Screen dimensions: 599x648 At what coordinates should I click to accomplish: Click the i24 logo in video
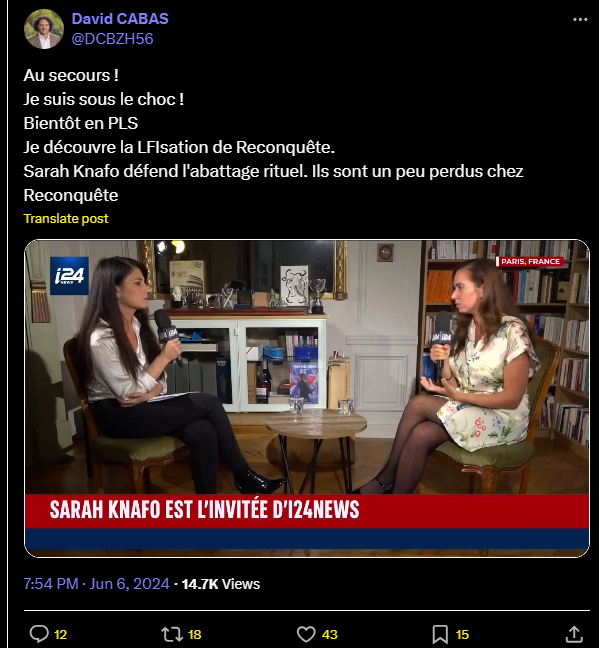tap(69, 276)
